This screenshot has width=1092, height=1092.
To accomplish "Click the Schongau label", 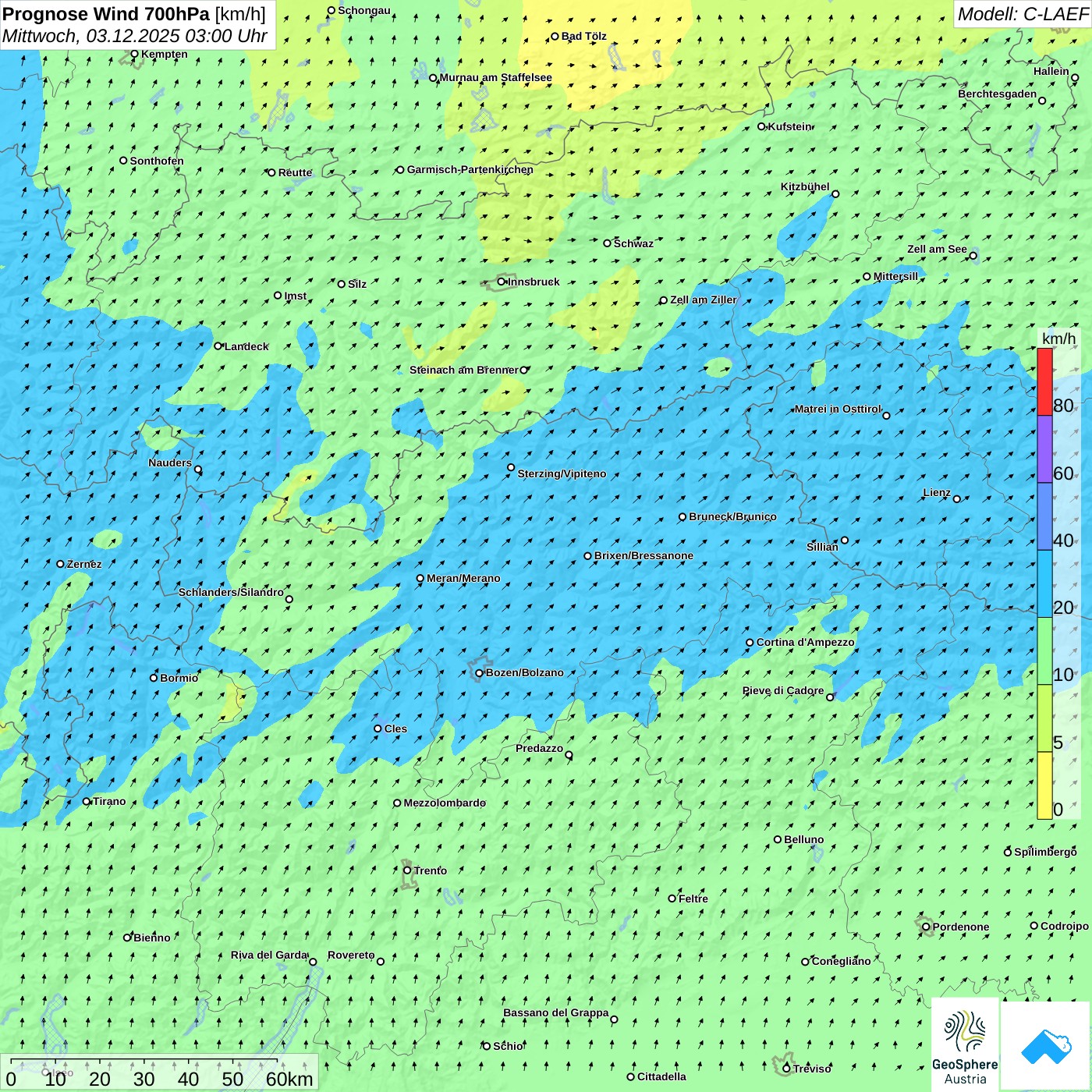I will 363,10.
